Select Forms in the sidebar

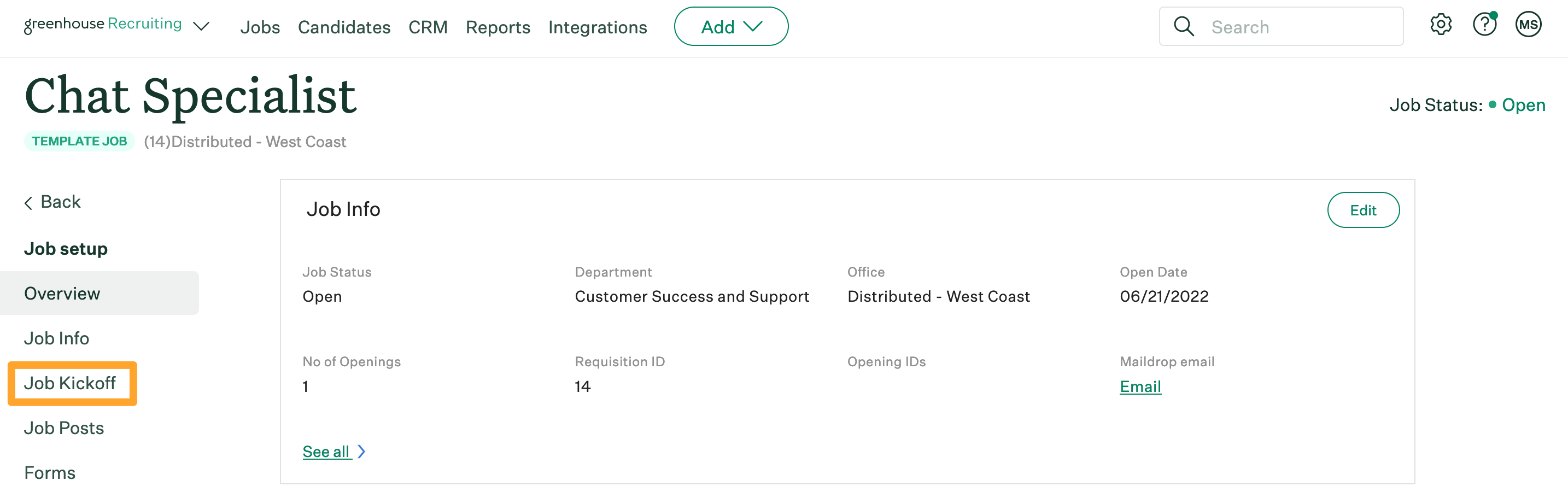click(x=49, y=472)
